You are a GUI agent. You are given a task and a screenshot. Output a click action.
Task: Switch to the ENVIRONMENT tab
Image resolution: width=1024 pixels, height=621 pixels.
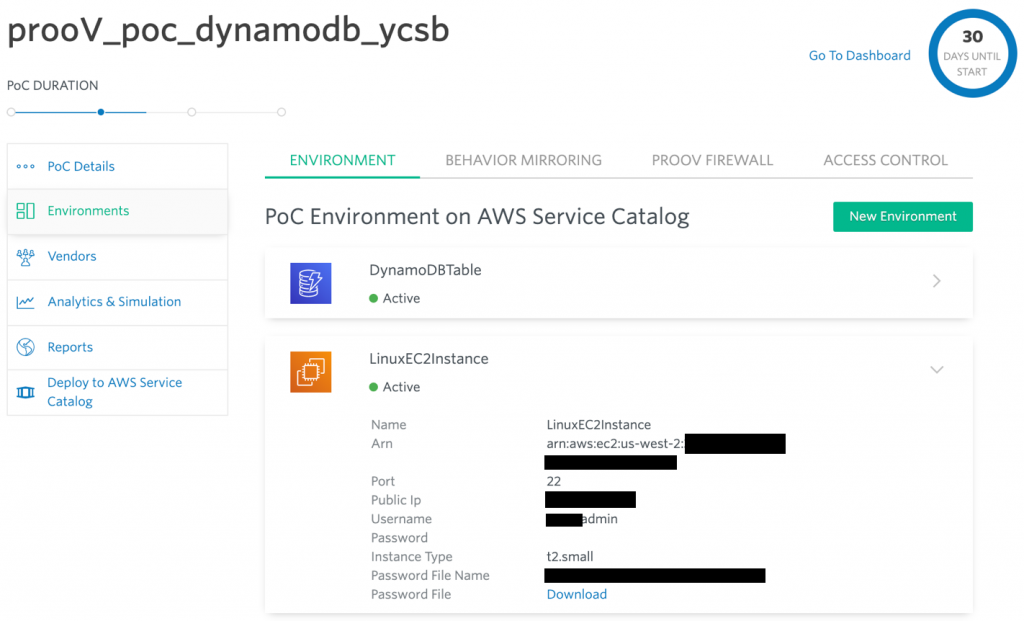[x=342, y=160]
